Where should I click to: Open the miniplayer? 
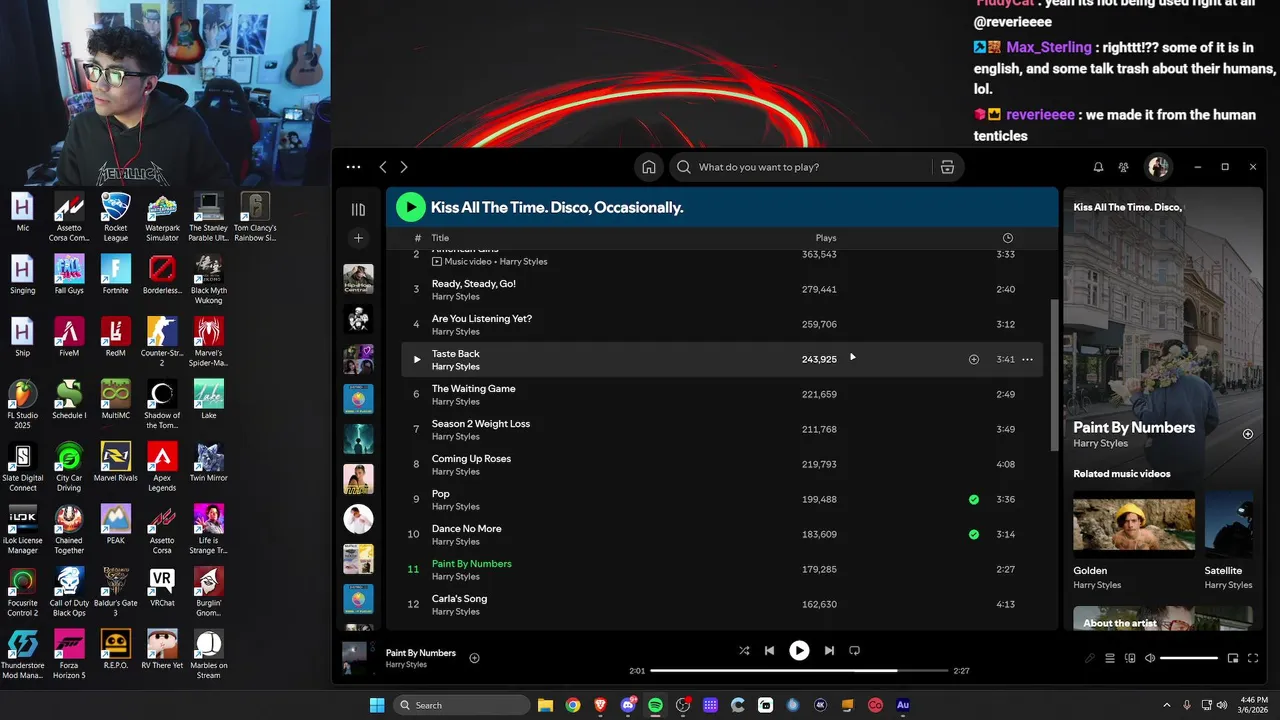(1233, 658)
